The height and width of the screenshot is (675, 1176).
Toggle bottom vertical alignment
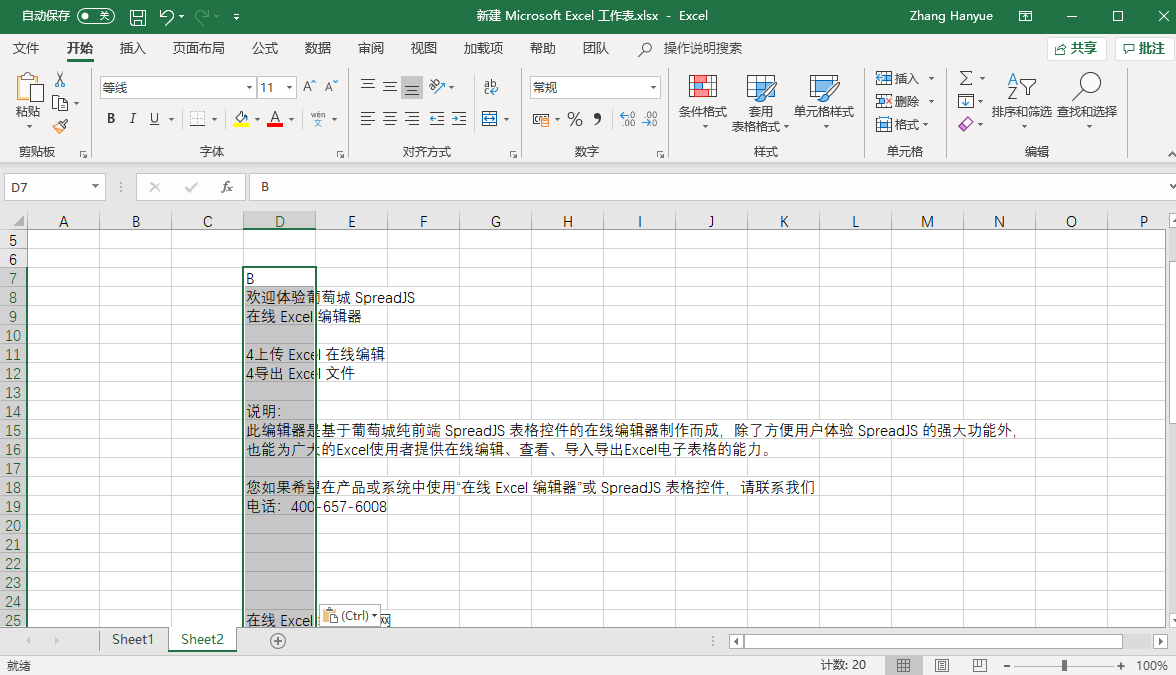(x=412, y=87)
